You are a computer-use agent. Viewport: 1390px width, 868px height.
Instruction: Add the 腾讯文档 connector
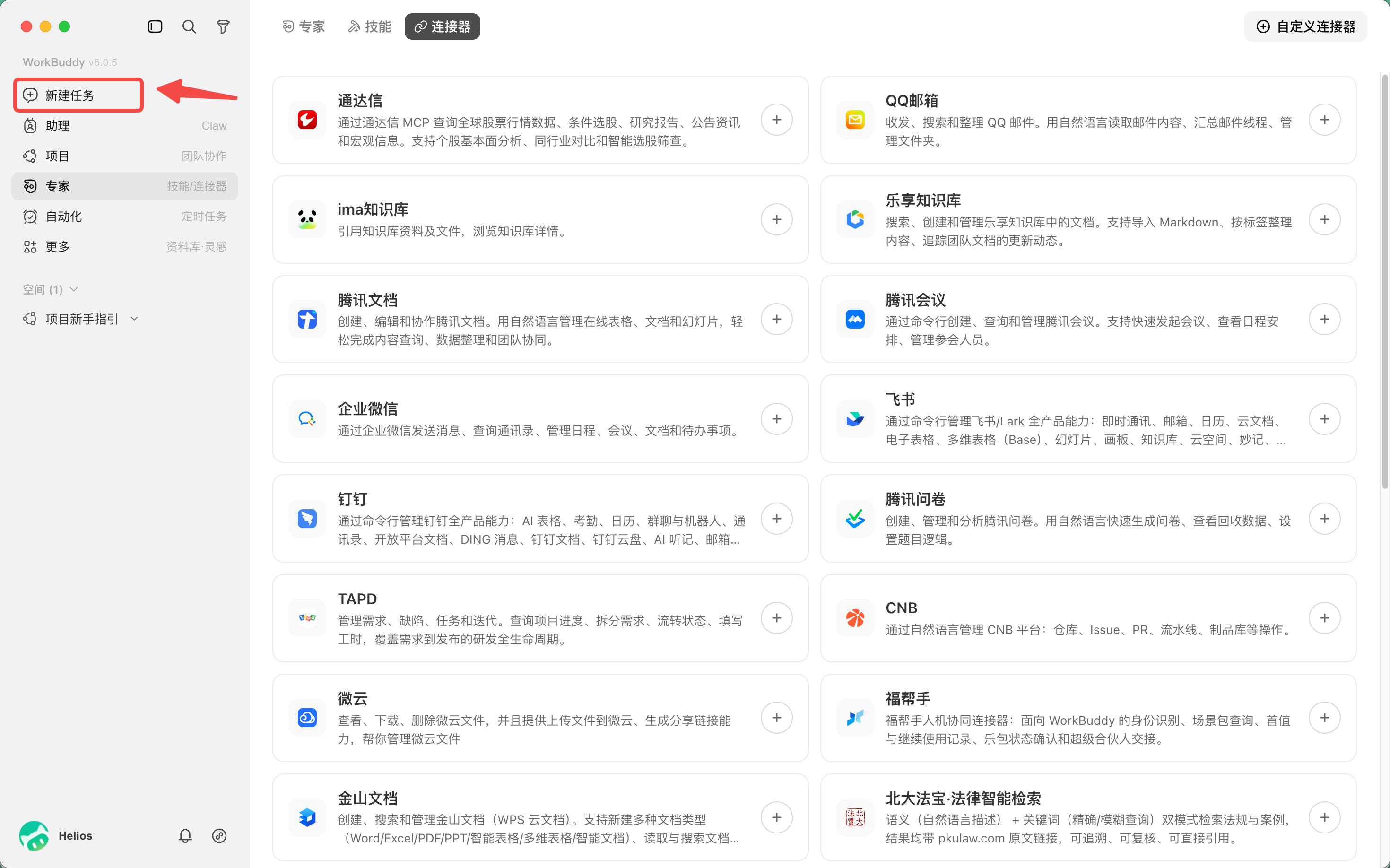click(x=776, y=319)
